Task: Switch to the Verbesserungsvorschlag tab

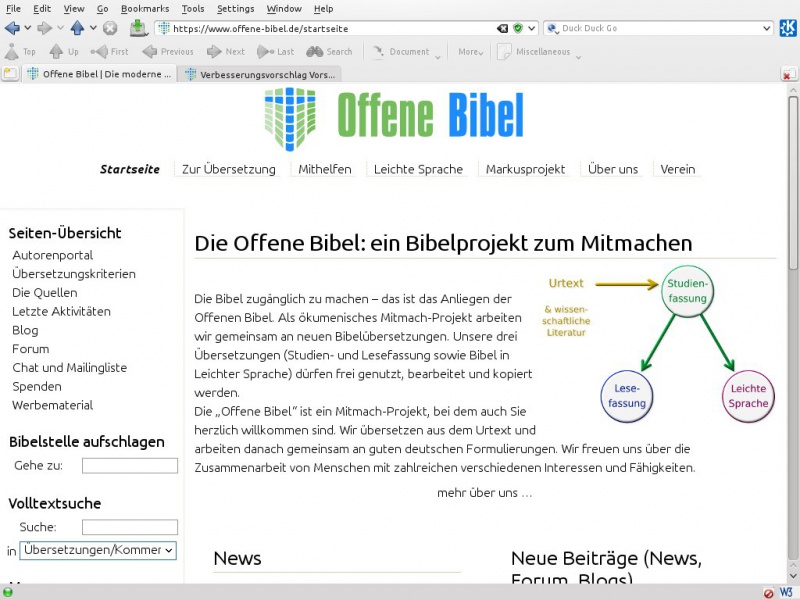Action: click(x=266, y=73)
